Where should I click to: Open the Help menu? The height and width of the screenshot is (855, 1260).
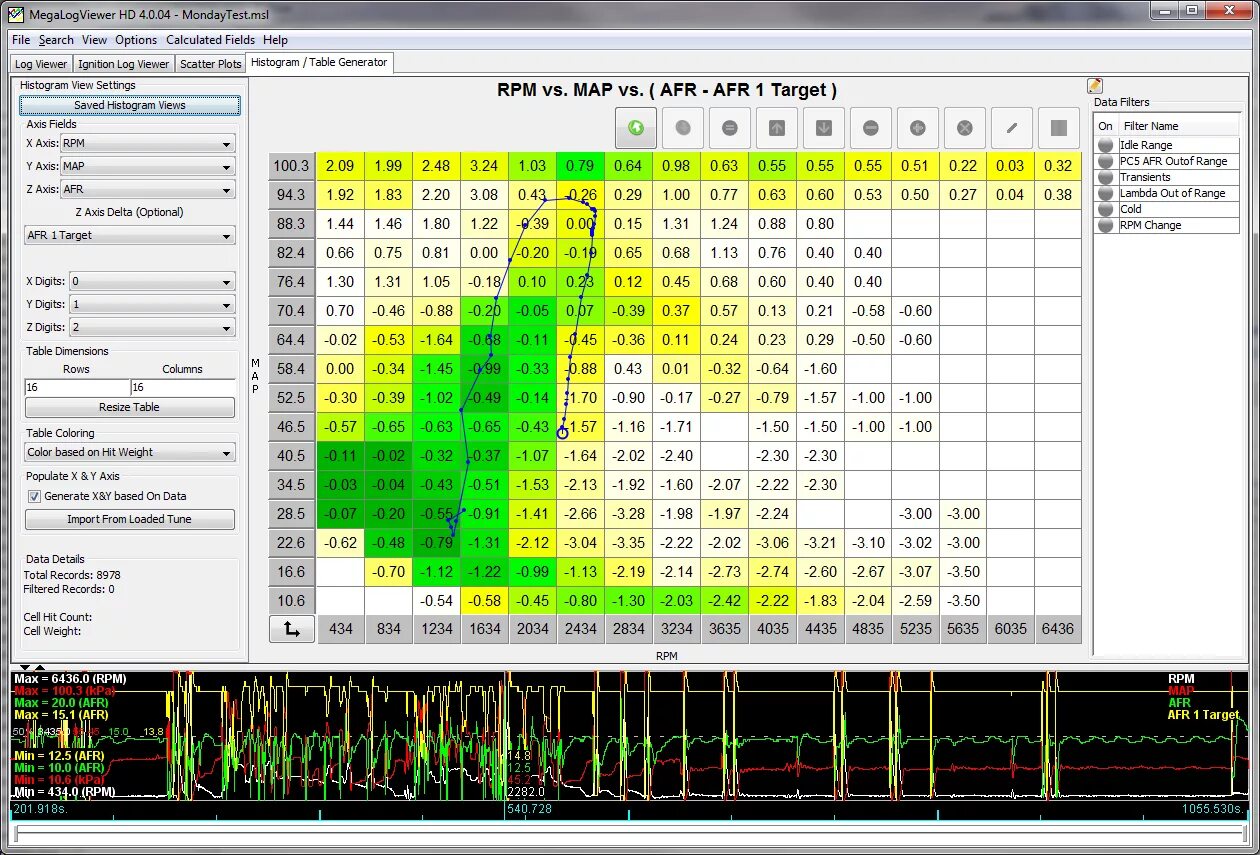[275, 40]
